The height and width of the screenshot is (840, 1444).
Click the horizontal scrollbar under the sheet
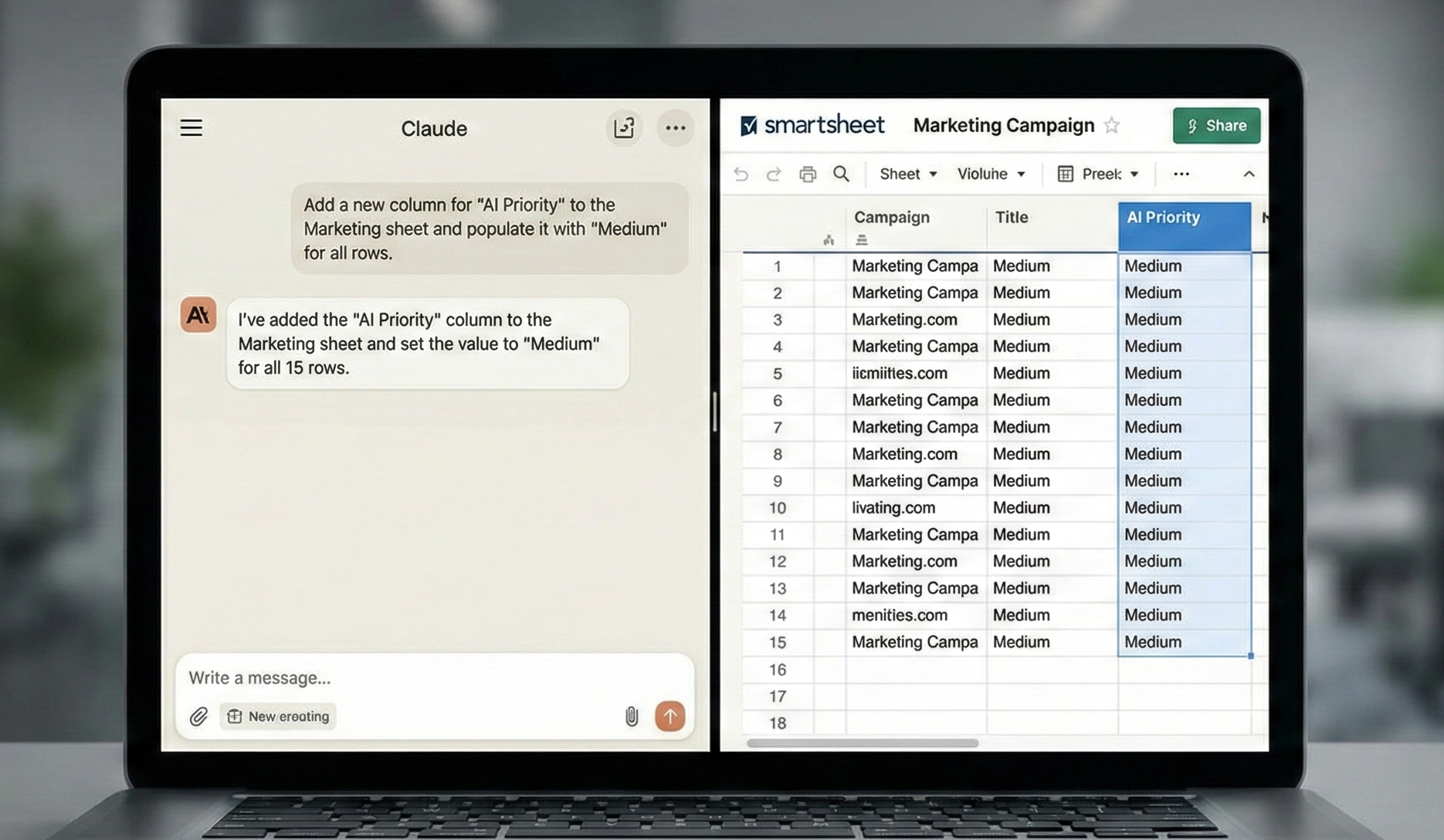tap(863, 743)
